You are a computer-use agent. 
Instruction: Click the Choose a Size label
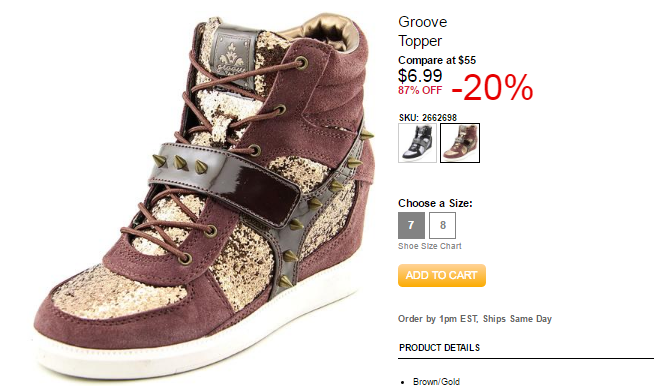click(x=435, y=203)
